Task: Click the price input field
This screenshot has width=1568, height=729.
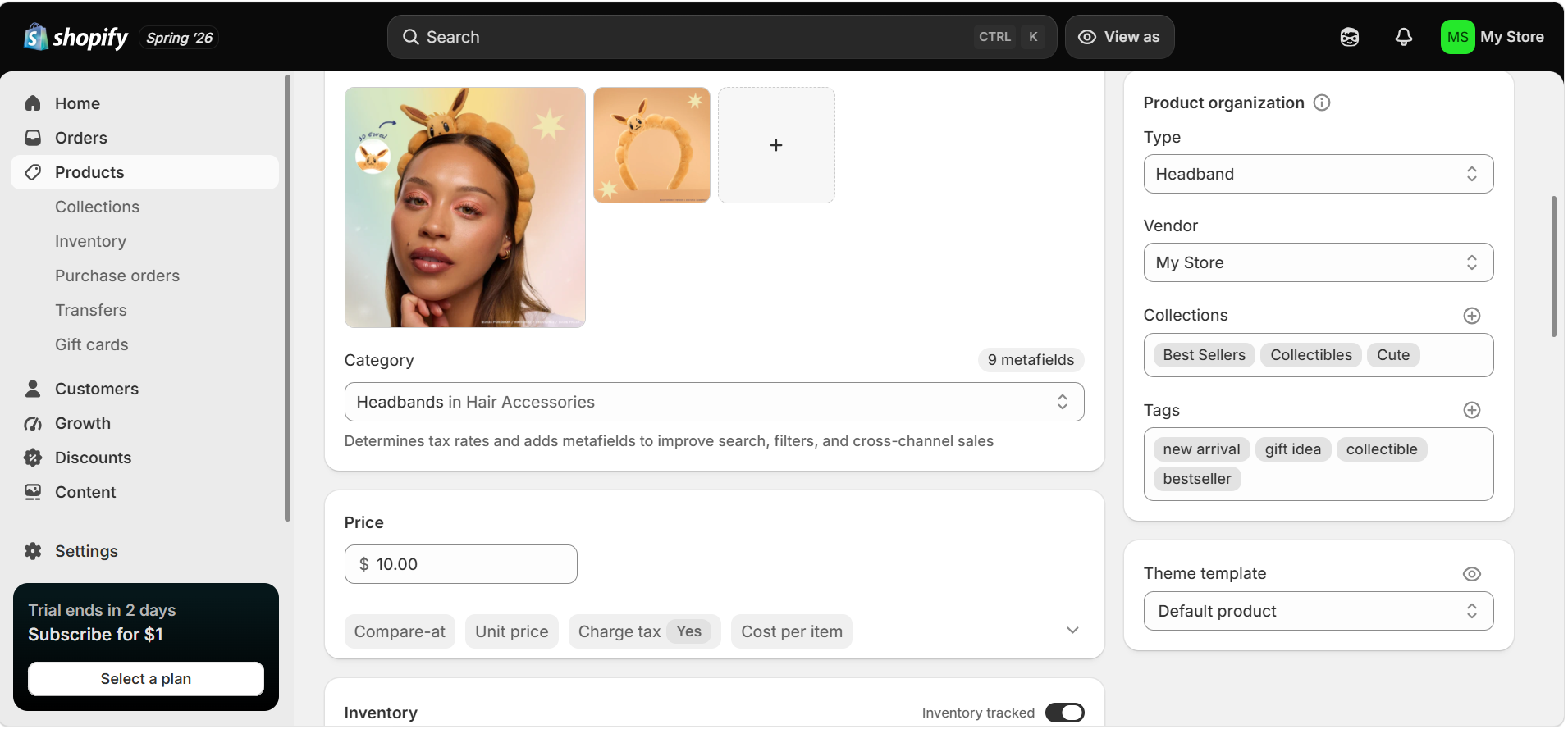Action: 461,564
